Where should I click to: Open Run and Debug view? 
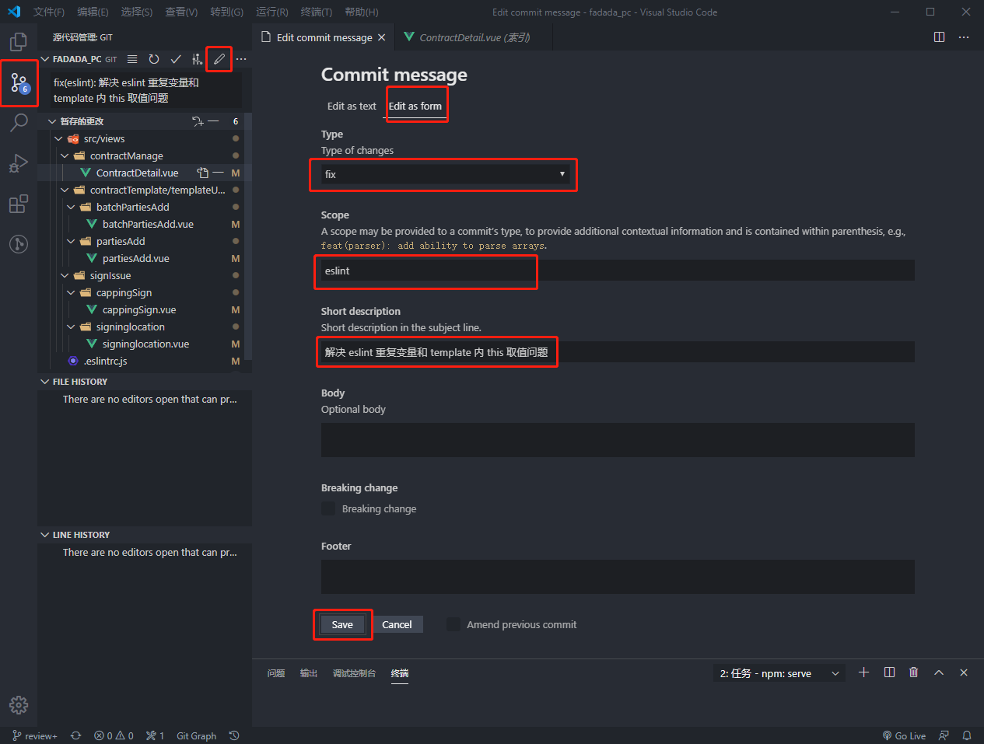(x=18, y=163)
